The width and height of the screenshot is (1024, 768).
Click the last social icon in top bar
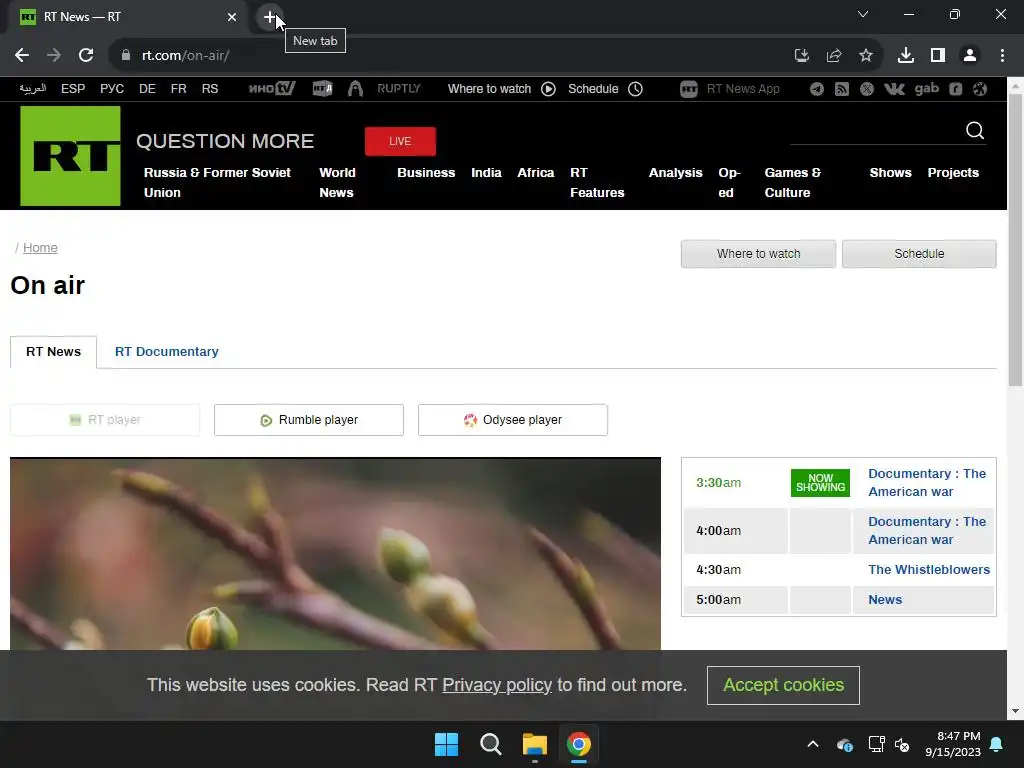point(980,89)
